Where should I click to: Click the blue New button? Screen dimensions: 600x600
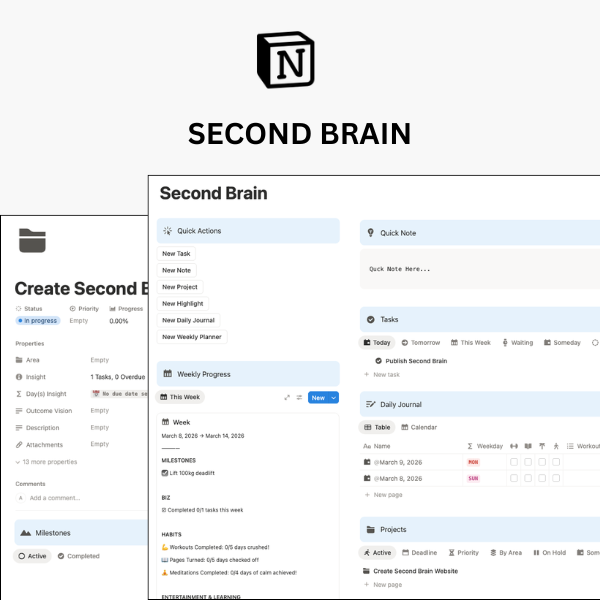pos(318,398)
